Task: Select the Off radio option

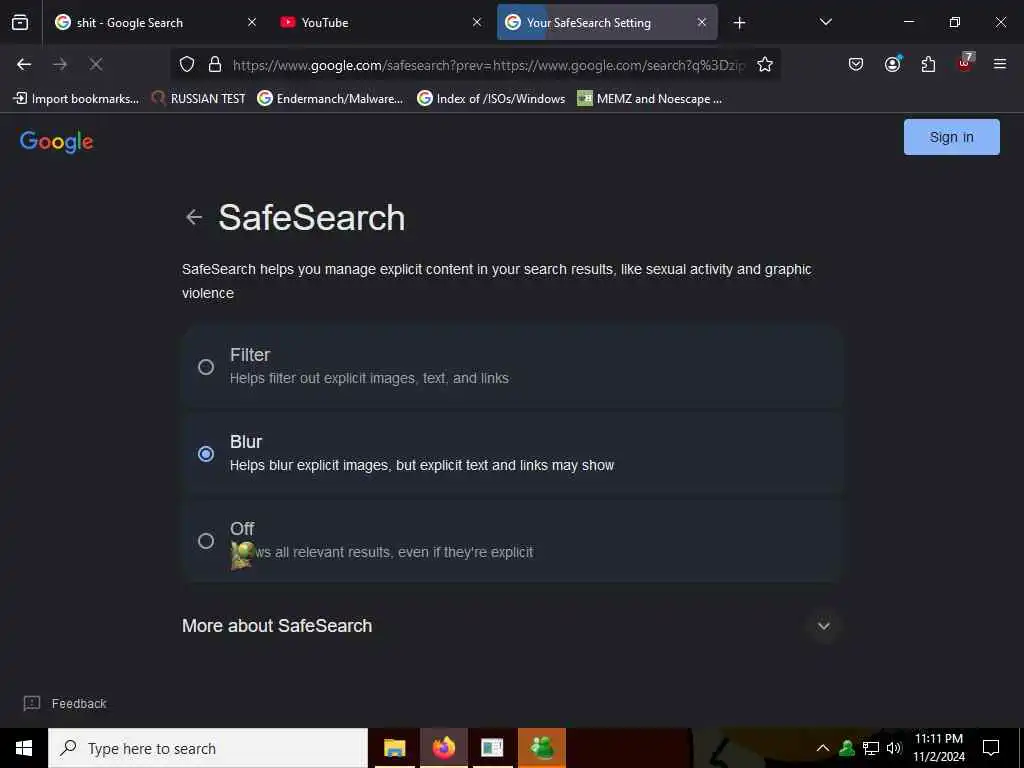Action: coord(206,541)
